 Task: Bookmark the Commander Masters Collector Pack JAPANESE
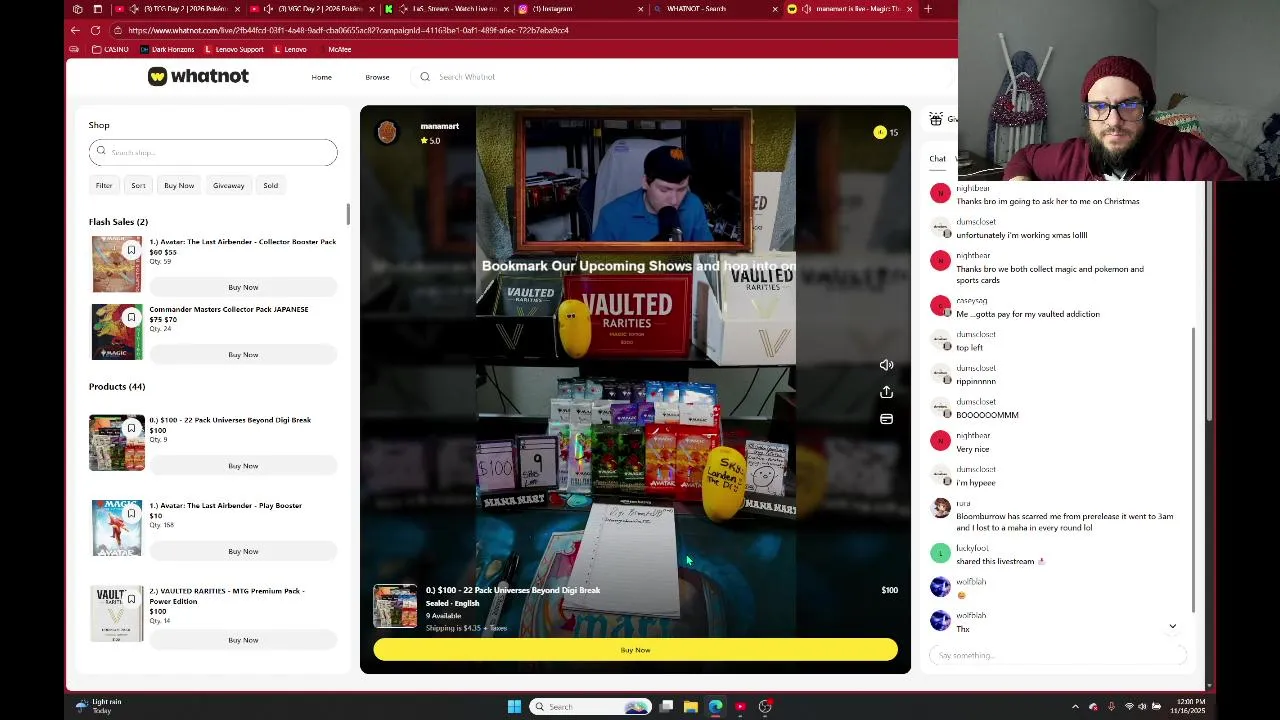pos(131,317)
